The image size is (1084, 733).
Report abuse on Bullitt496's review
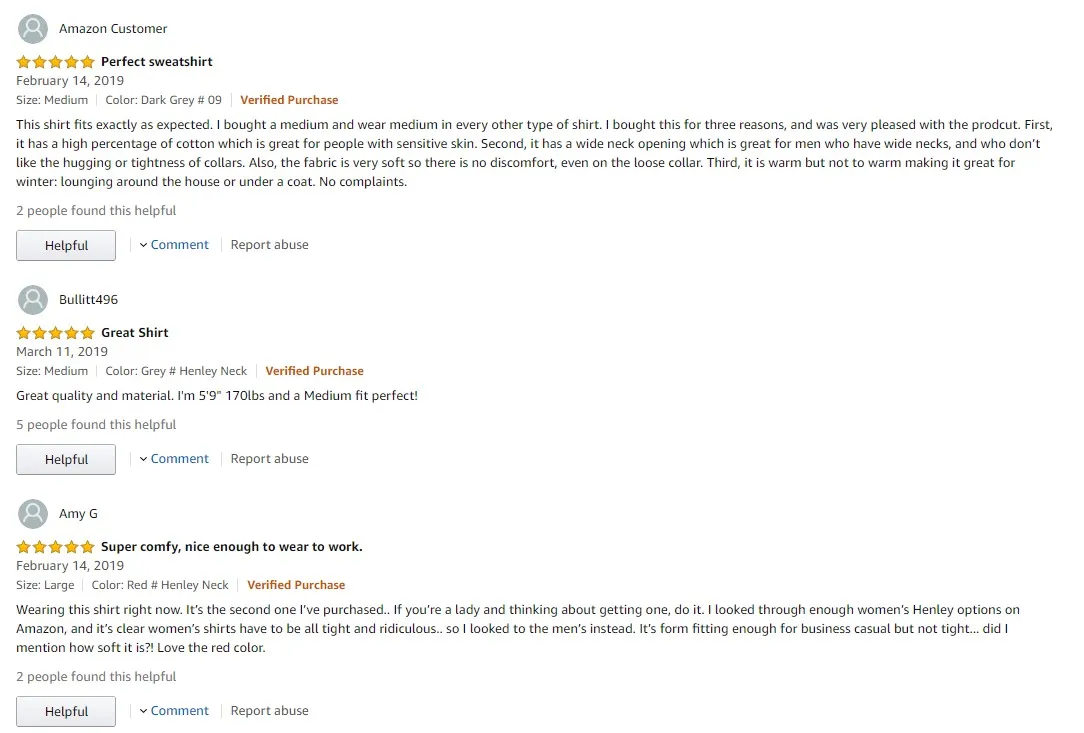[269, 459]
